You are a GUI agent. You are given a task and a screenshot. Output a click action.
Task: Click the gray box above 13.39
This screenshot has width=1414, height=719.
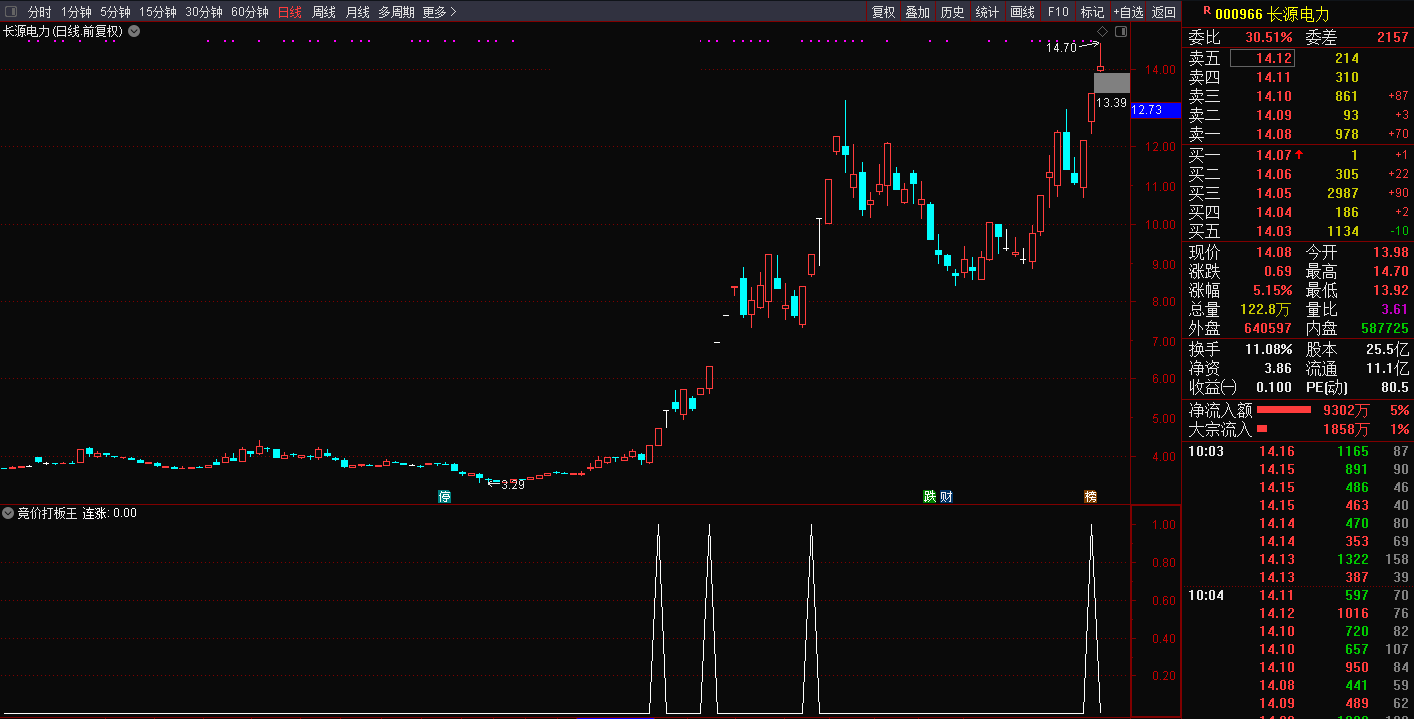pyautogui.click(x=1112, y=84)
